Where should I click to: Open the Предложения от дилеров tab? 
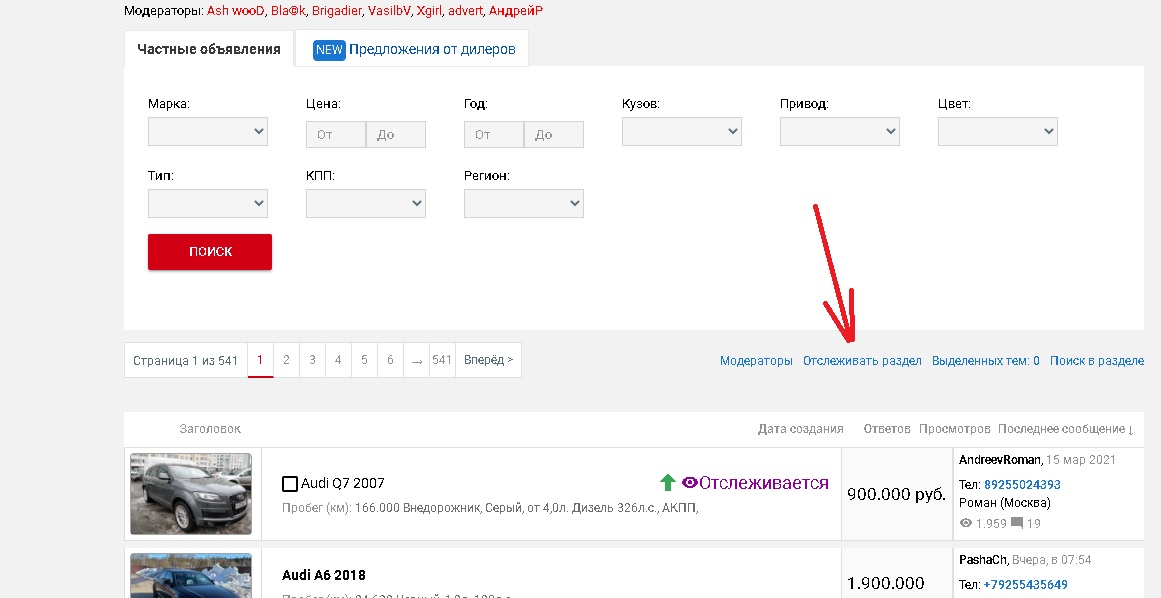click(x=412, y=49)
